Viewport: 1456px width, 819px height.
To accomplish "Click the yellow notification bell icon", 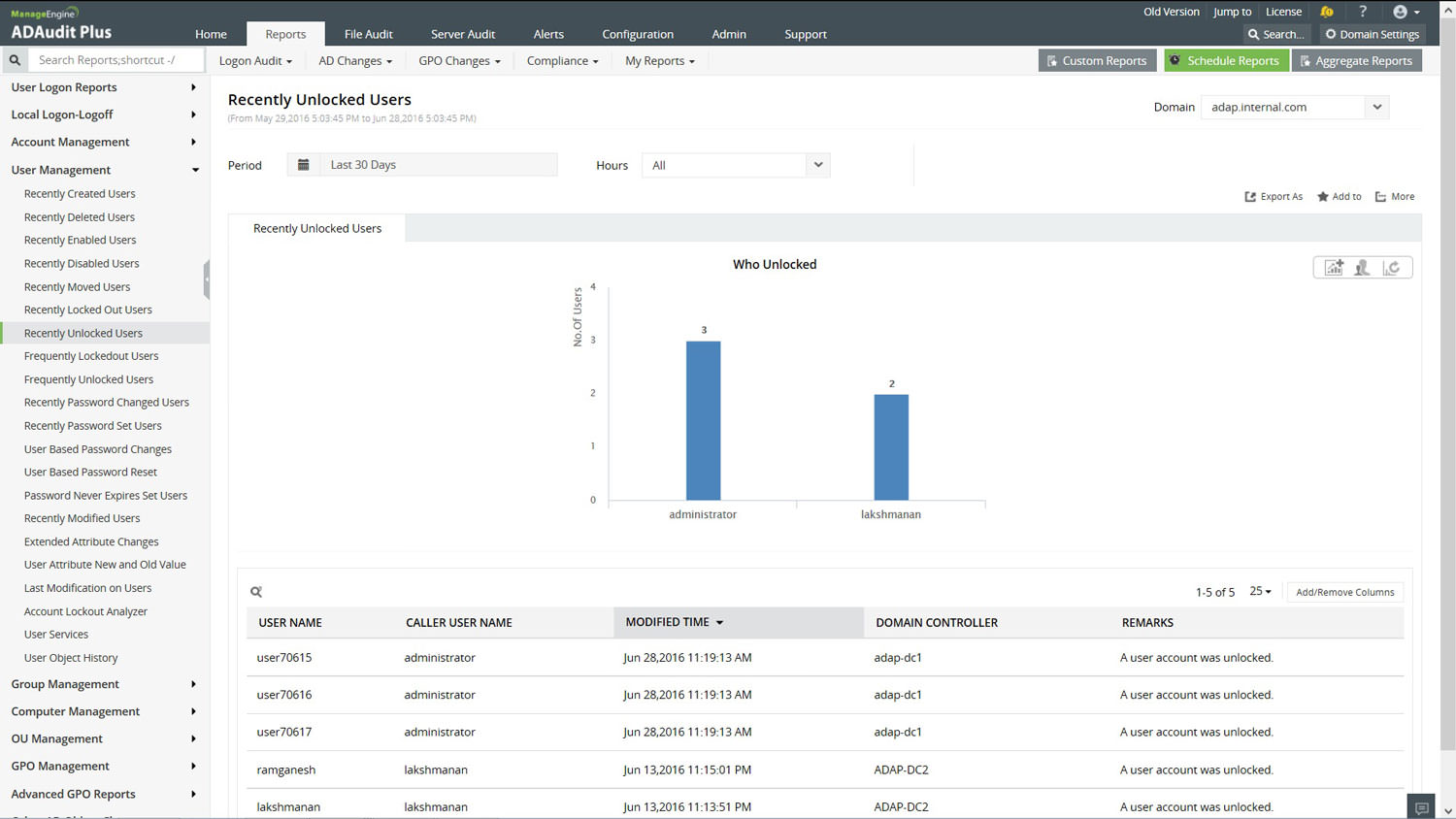I will (x=1327, y=12).
